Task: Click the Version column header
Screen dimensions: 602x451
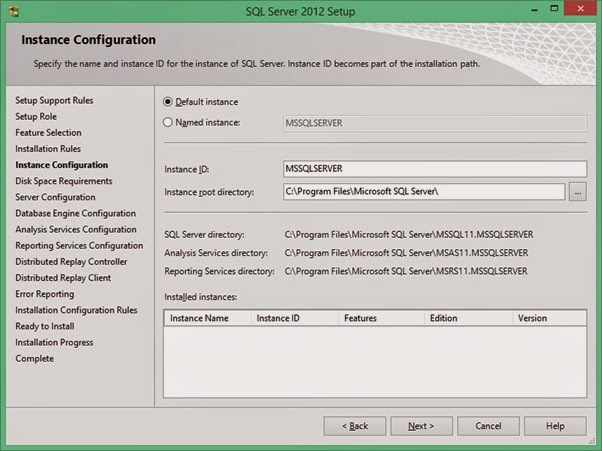Action: coord(549,318)
